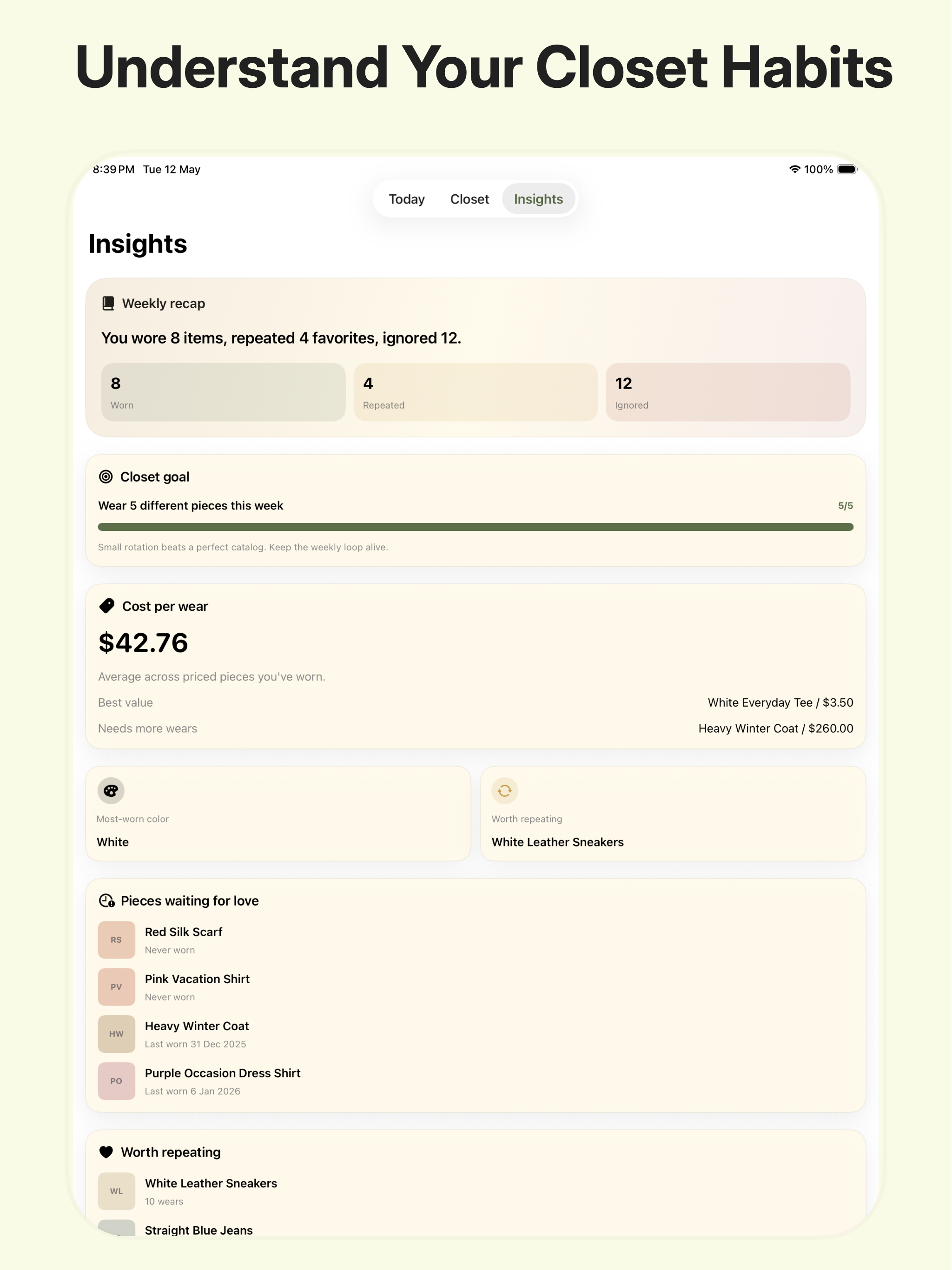The height and width of the screenshot is (1270, 952).
Task: Click the Tue 12 May date in status bar
Action: coord(172,169)
